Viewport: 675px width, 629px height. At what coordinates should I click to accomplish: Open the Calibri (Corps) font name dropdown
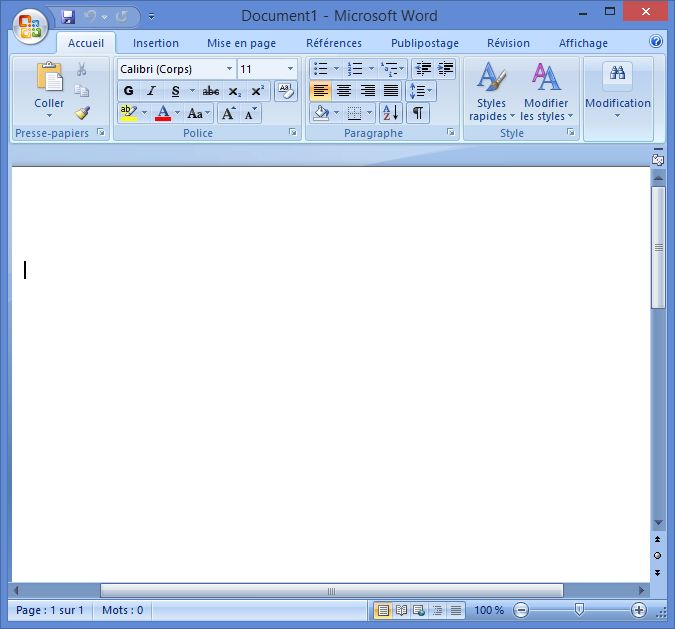point(229,68)
